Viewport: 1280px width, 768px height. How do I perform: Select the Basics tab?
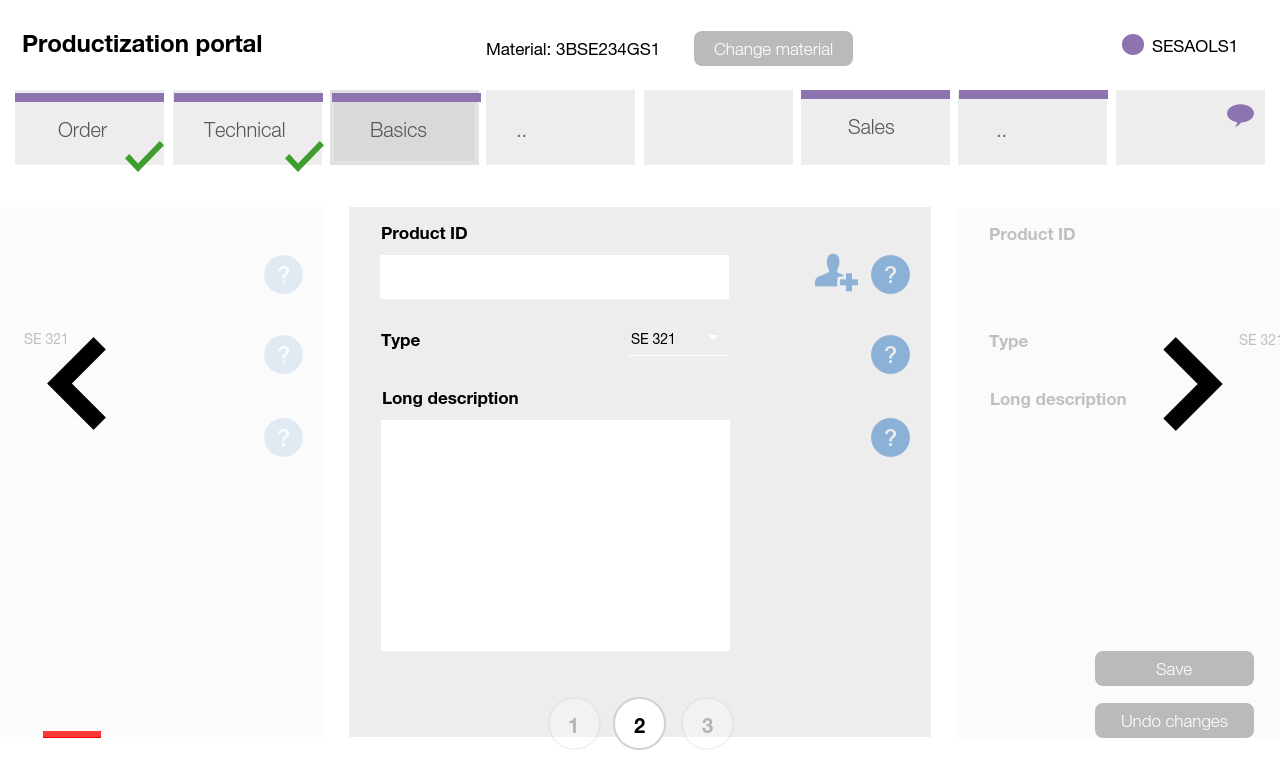[399, 130]
